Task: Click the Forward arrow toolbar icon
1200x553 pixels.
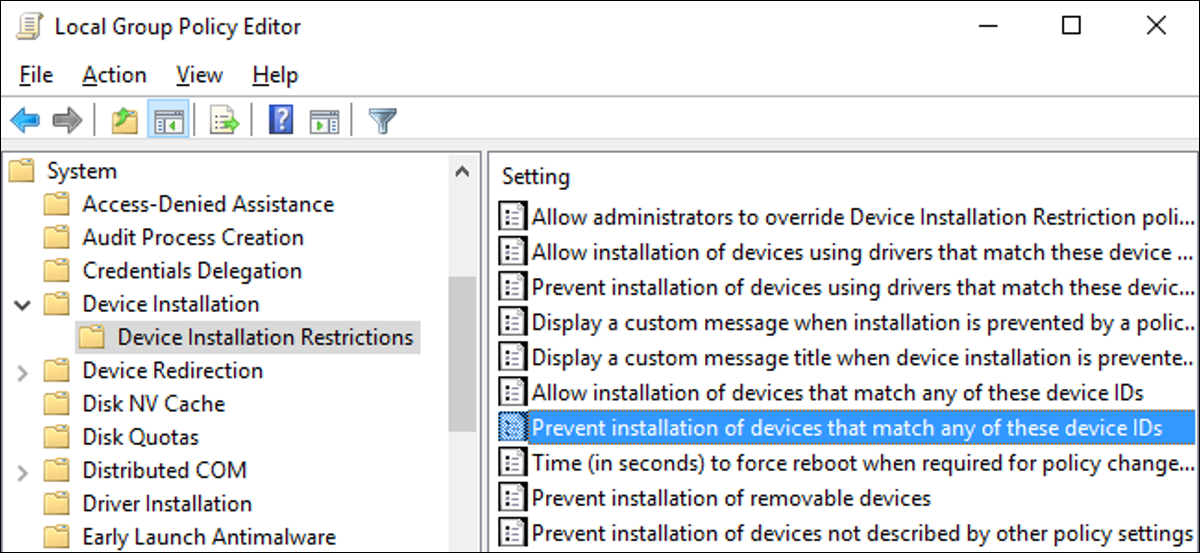Action: [x=66, y=122]
